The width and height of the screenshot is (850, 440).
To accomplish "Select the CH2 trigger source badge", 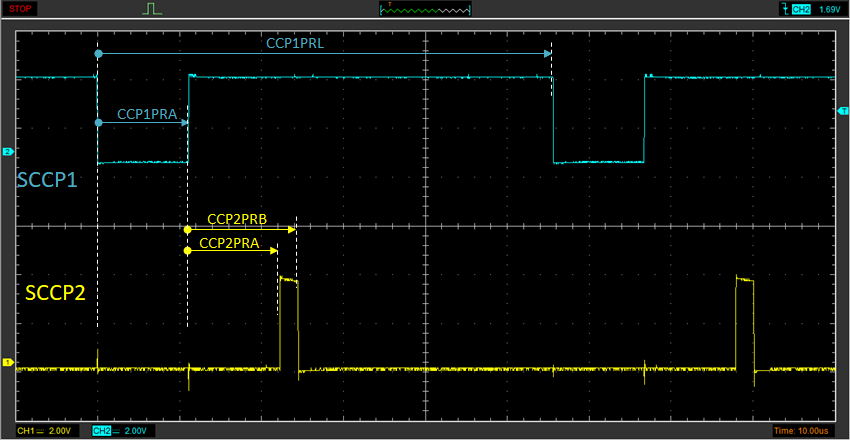I will (801, 9).
